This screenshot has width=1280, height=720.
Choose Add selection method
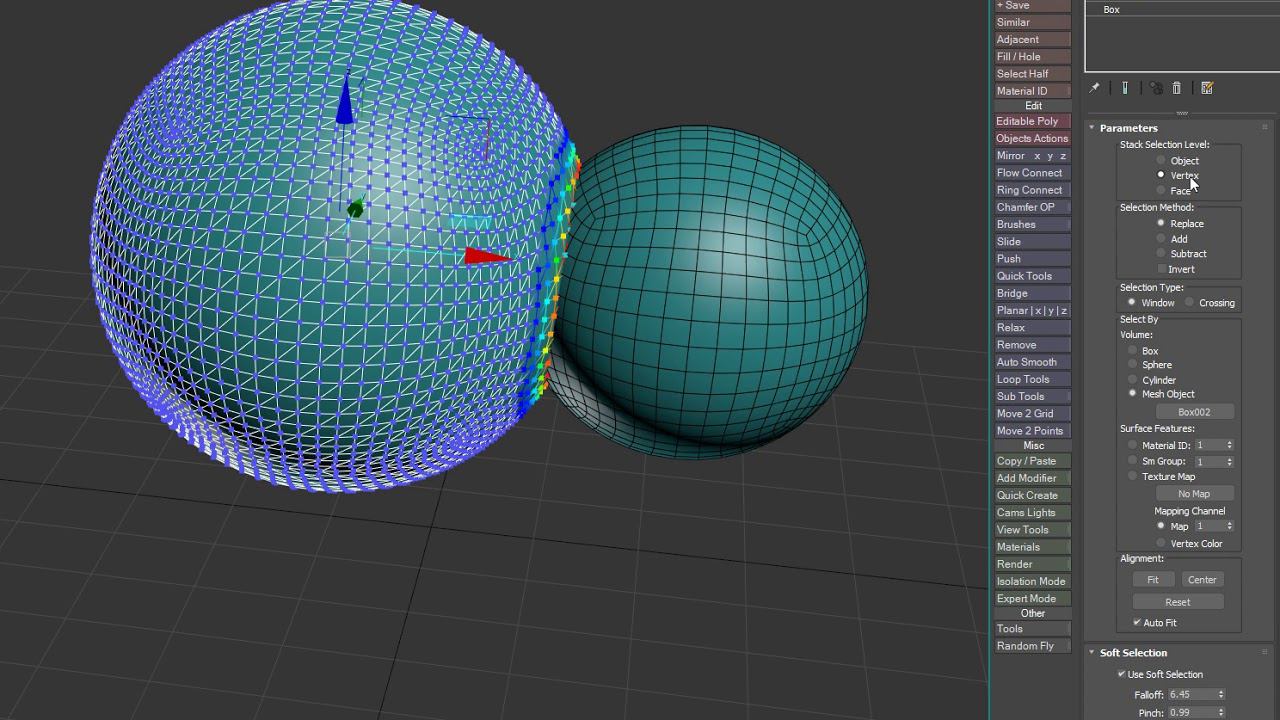click(1161, 239)
